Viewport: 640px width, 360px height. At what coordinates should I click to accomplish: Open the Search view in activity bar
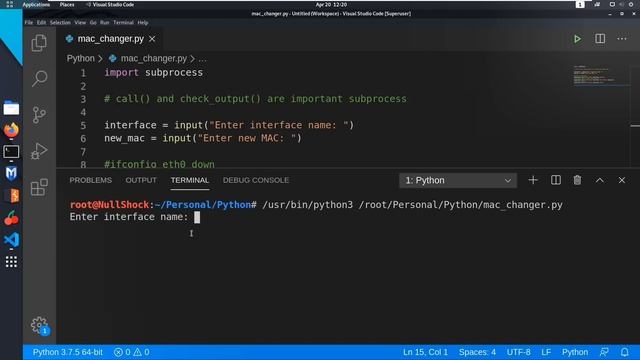(39, 78)
